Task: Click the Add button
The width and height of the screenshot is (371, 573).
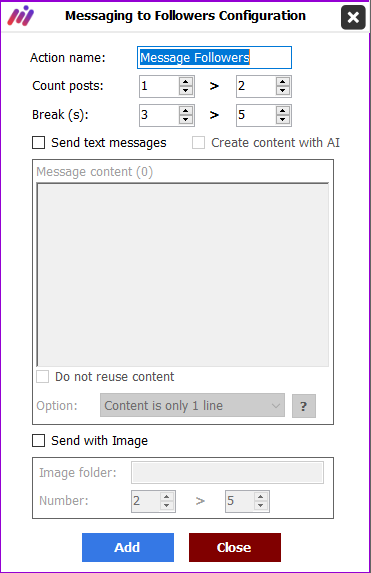Action: tap(128, 547)
